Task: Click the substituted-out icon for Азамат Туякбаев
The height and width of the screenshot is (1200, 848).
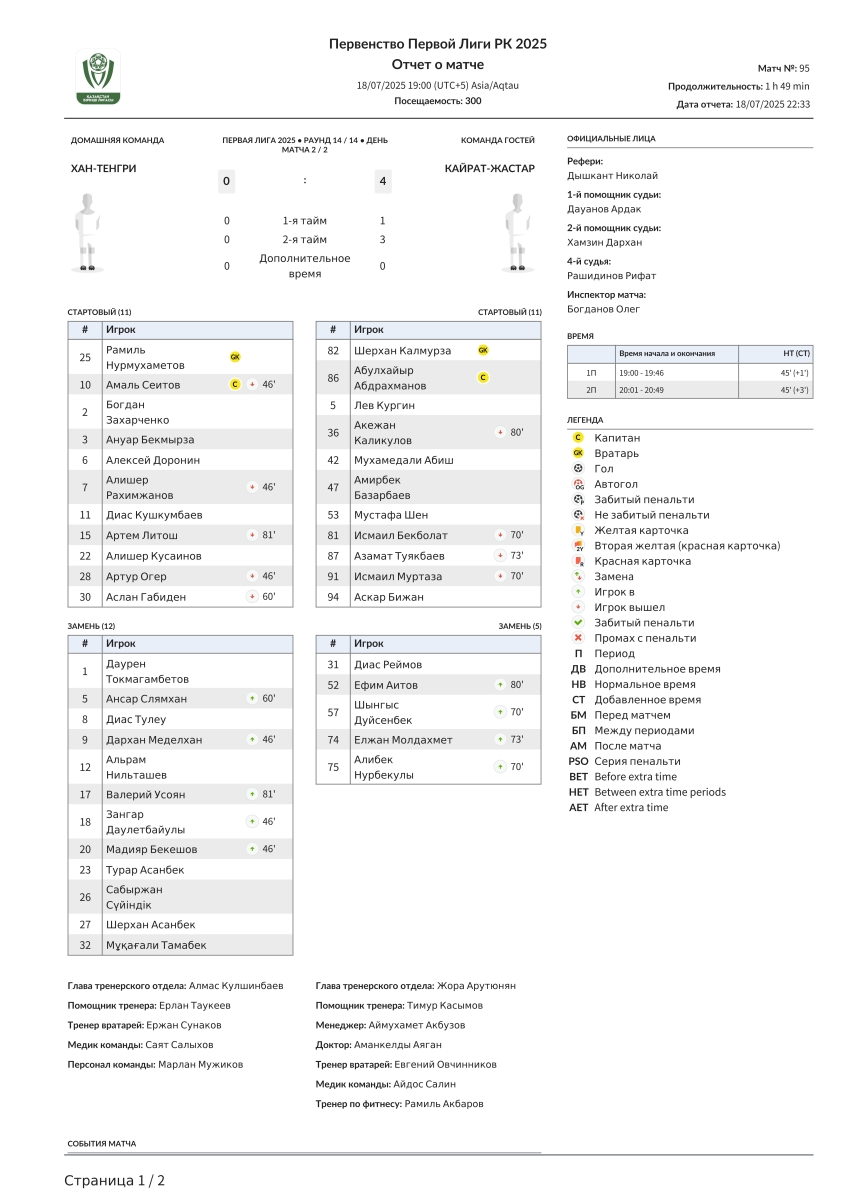Action: [500, 555]
